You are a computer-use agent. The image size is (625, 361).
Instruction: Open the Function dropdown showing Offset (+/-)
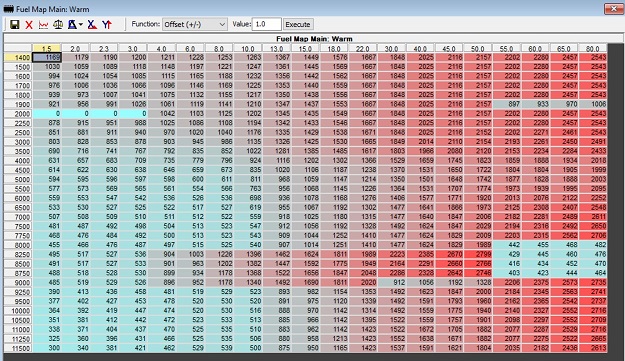coord(195,24)
